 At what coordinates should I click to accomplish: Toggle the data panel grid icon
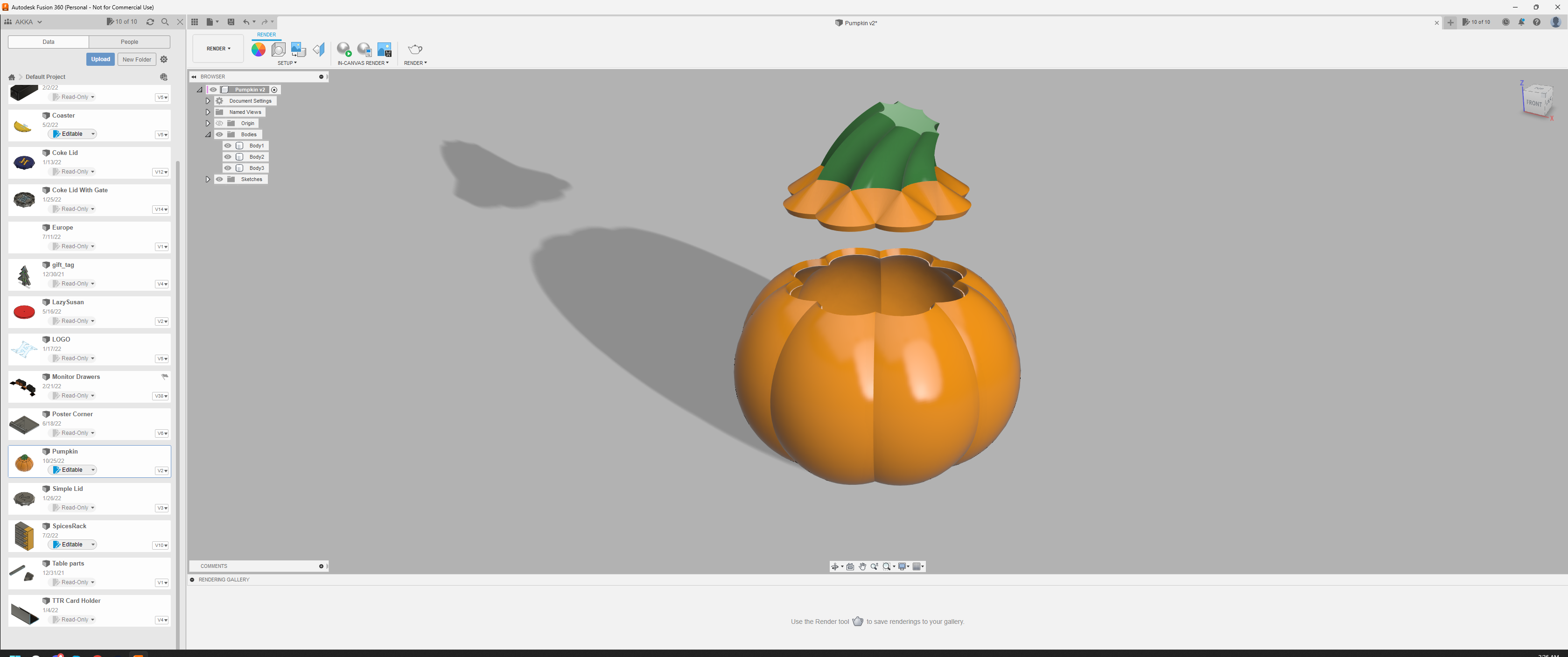pyautogui.click(x=195, y=22)
